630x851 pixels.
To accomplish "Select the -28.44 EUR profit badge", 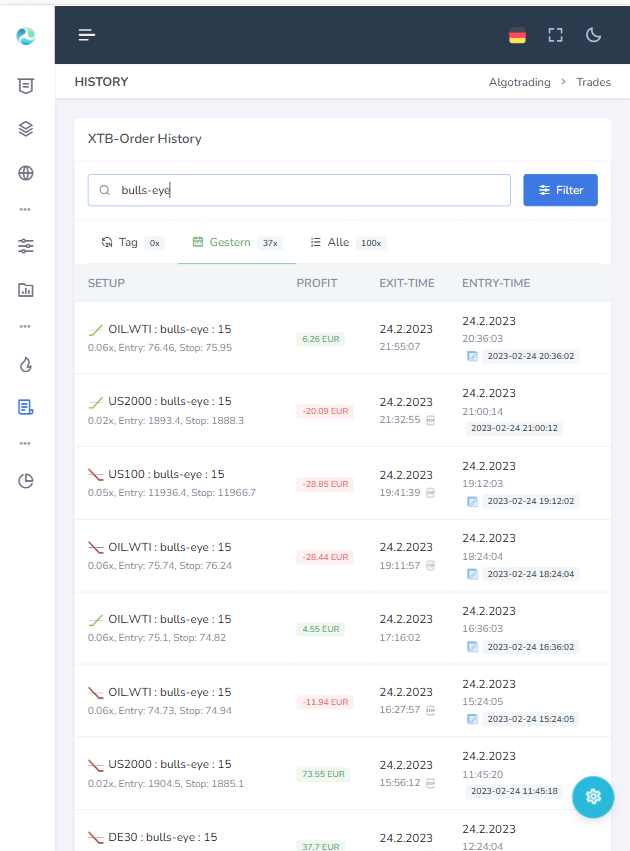I will [x=325, y=557].
